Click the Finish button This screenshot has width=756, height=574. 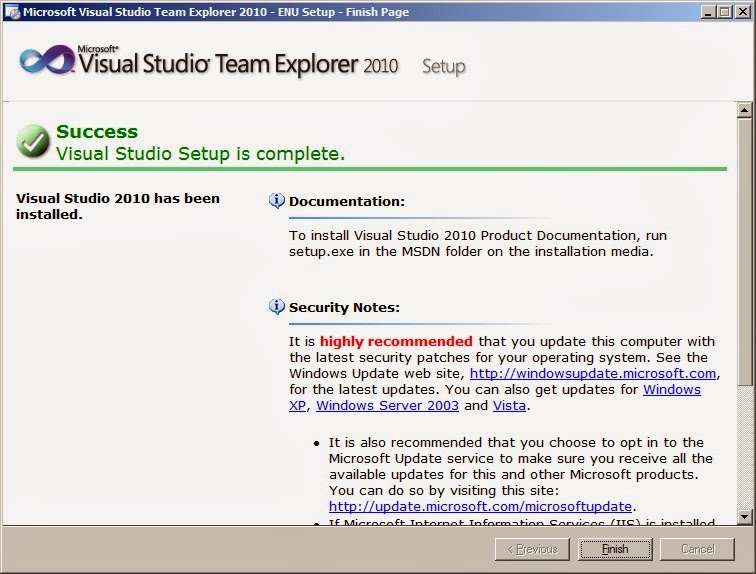tap(615, 549)
